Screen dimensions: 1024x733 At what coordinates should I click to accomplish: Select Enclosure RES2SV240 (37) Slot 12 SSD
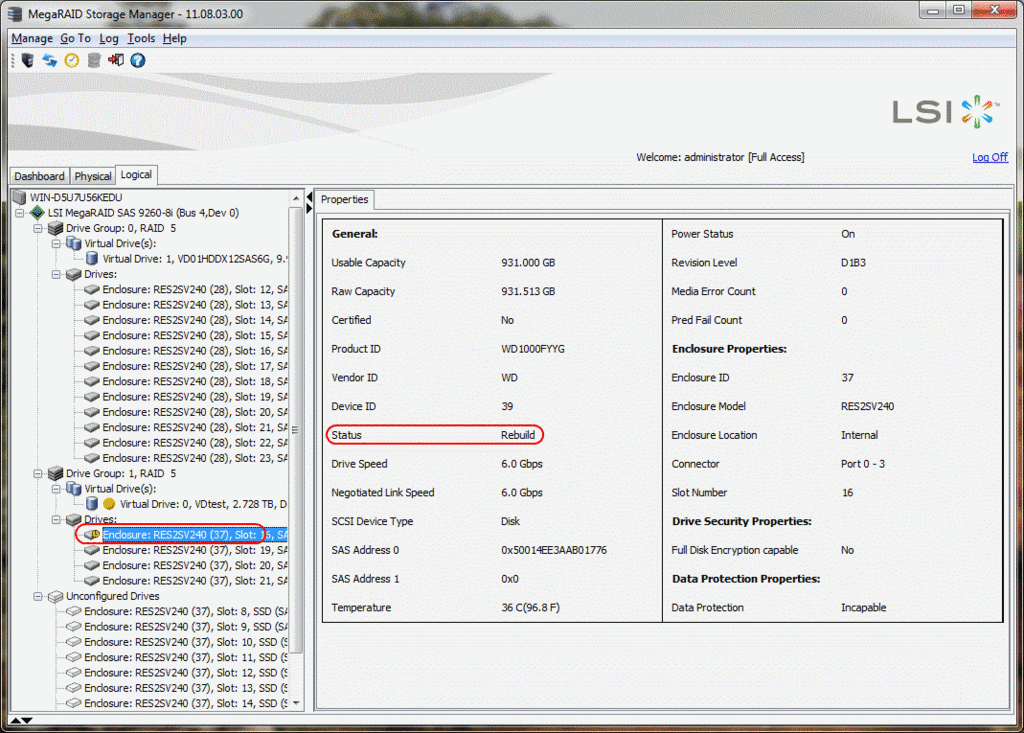pyautogui.click(x=185, y=673)
